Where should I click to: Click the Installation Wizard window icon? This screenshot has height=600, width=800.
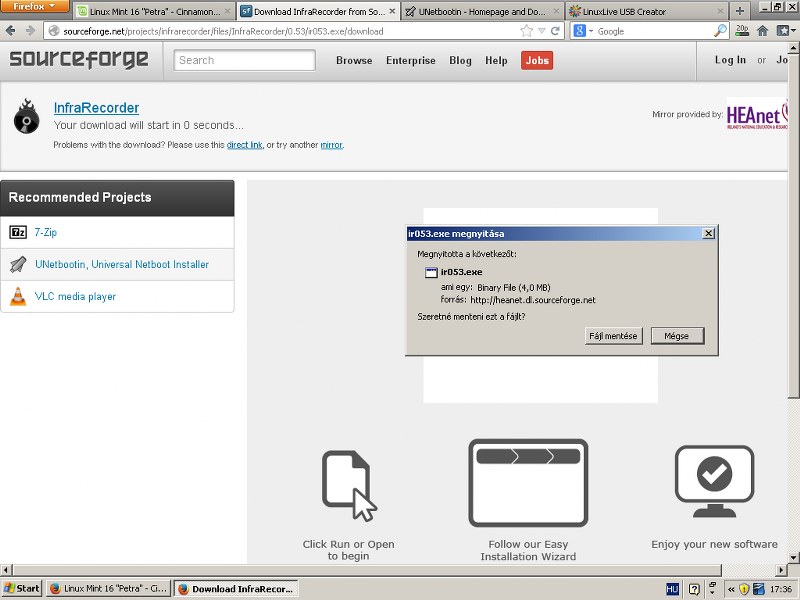coord(528,483)
